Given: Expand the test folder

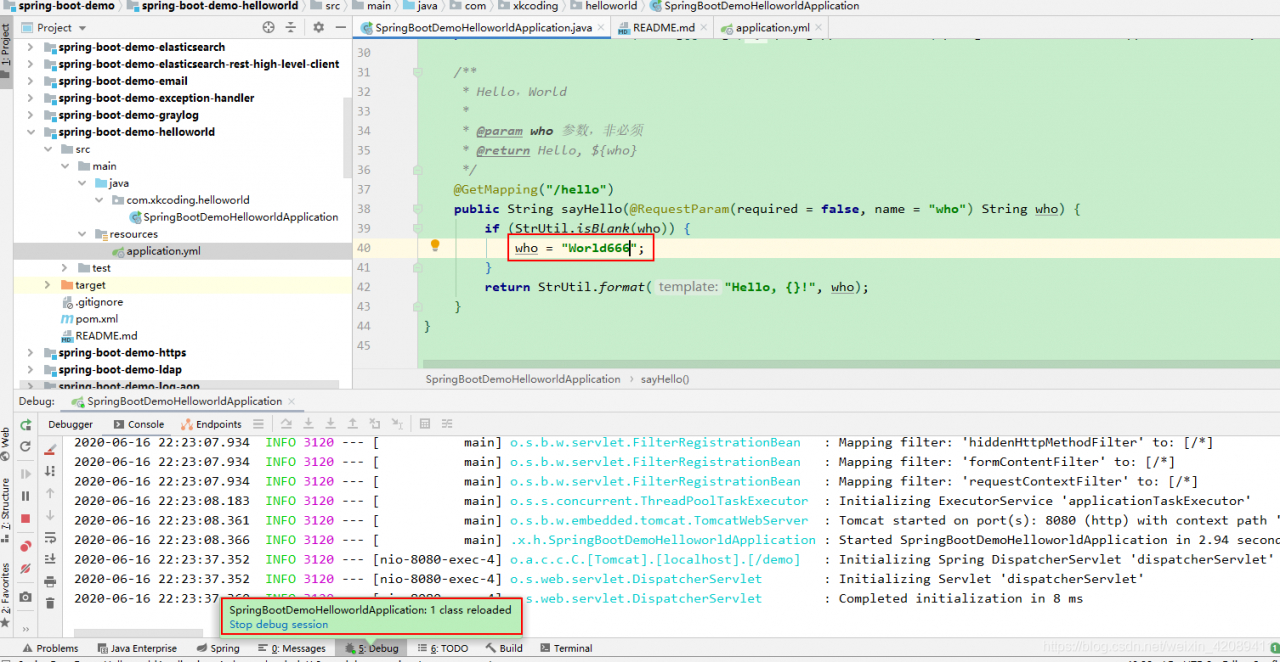Looking at the screenshot, I should click(x=64, y=268).
